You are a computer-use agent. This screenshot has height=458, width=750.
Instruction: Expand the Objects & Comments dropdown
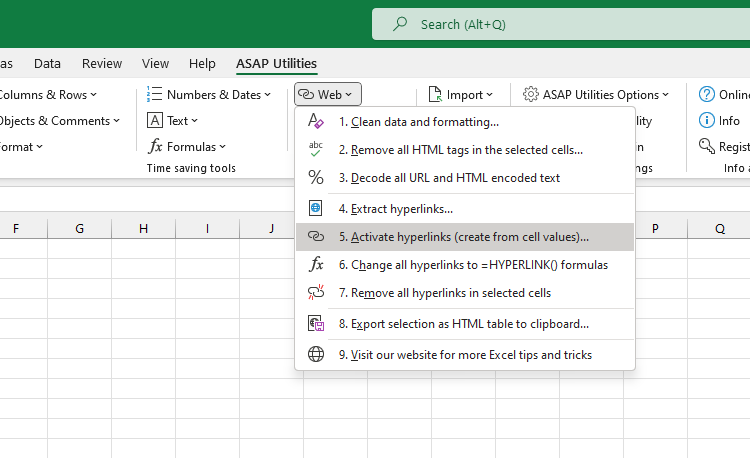coord(116,121)
